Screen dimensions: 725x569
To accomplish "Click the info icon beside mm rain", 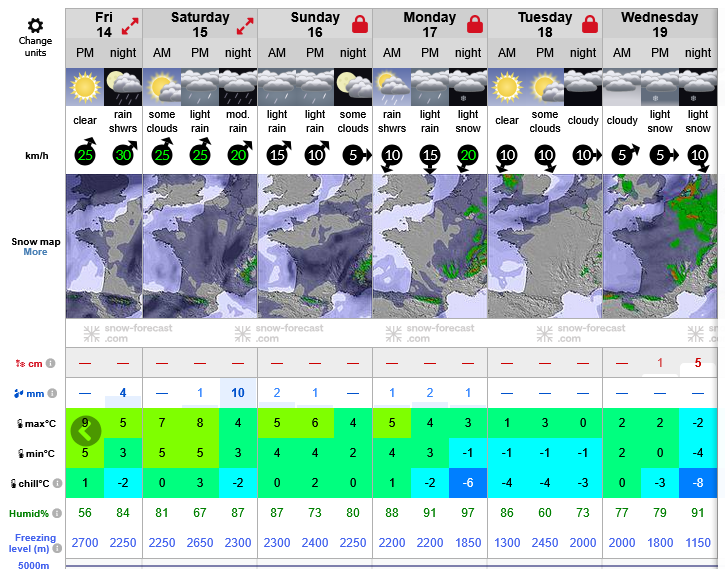I will pyautogui.click(x=52, y=393).
